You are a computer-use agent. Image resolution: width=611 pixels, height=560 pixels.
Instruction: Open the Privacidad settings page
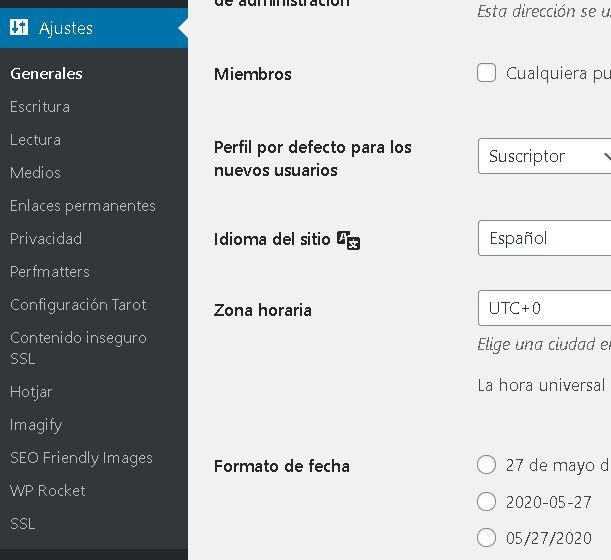coord(46,238)
